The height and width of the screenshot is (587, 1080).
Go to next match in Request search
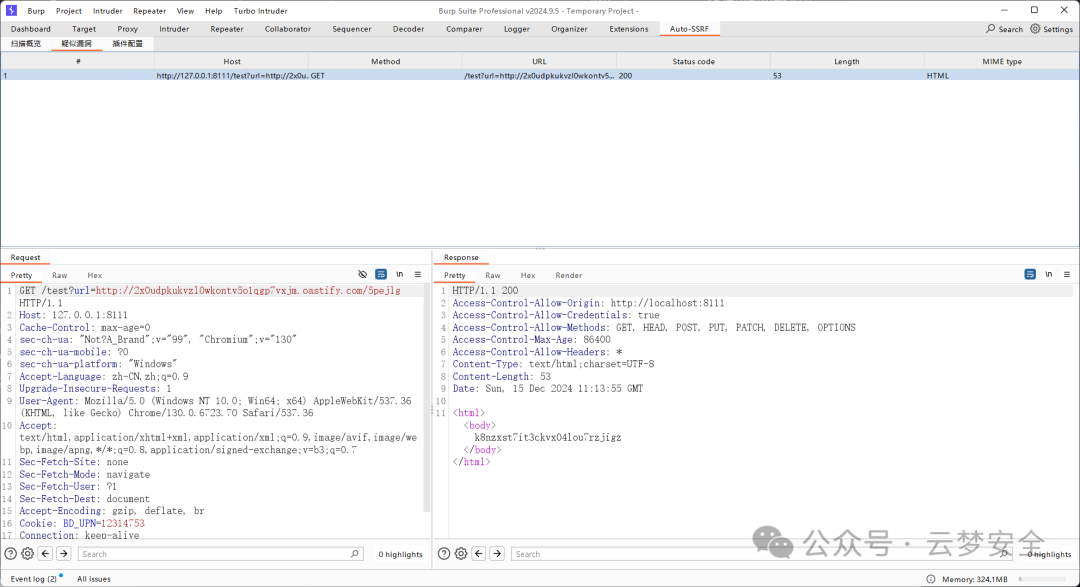click(63, 553)
